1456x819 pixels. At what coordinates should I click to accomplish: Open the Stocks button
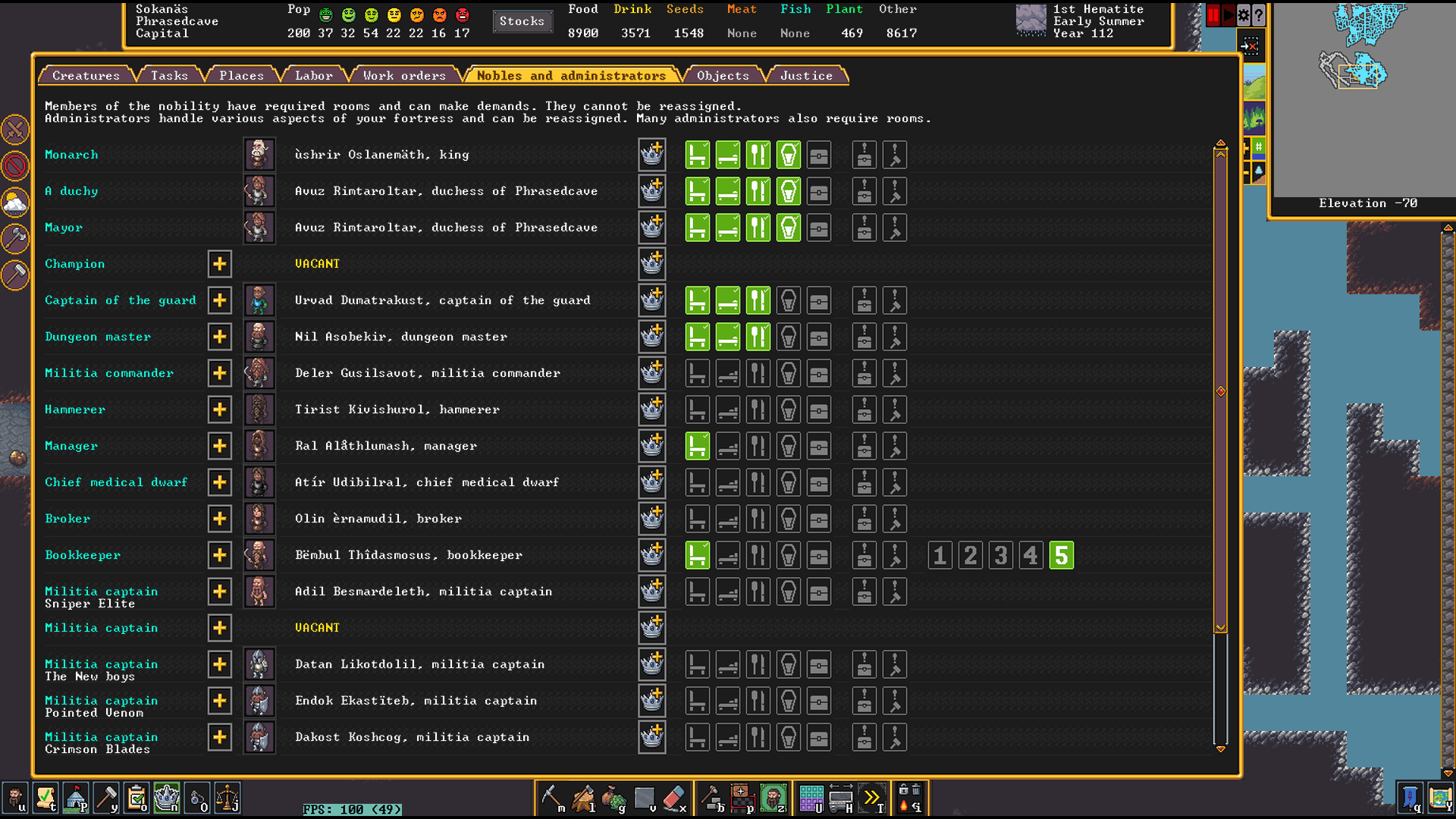(x=522, y=21)
